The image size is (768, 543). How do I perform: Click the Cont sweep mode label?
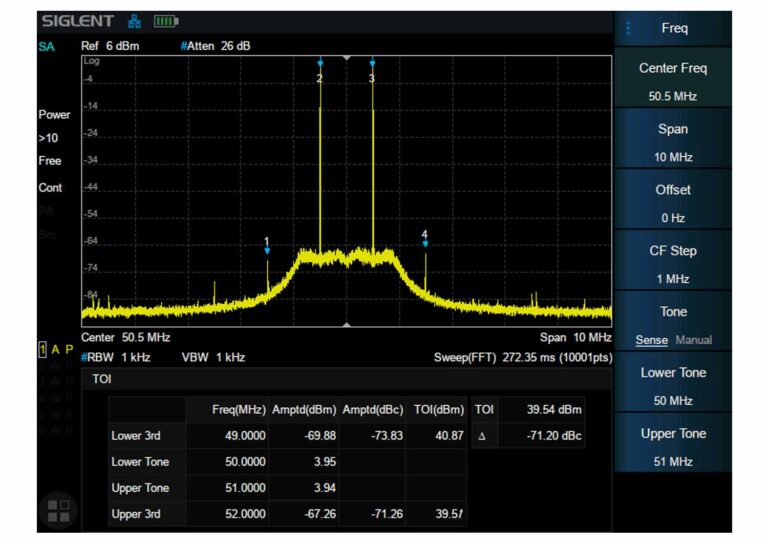click(50, 188)
